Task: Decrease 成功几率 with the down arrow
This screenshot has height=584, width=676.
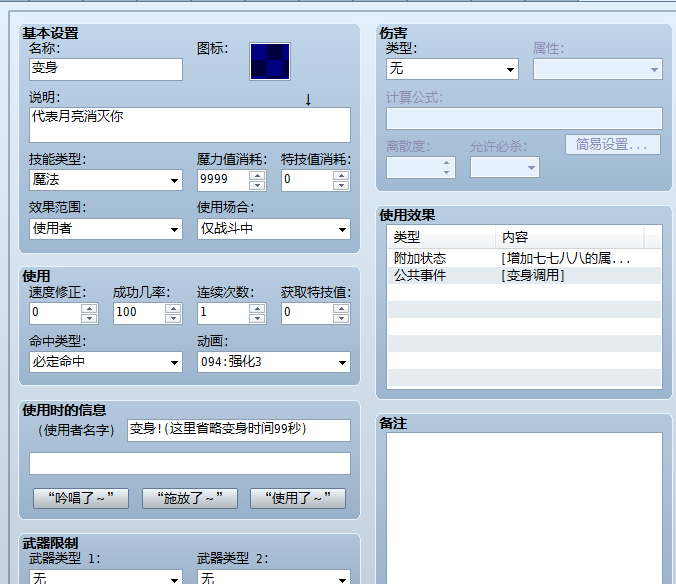Action: point(173,319)
